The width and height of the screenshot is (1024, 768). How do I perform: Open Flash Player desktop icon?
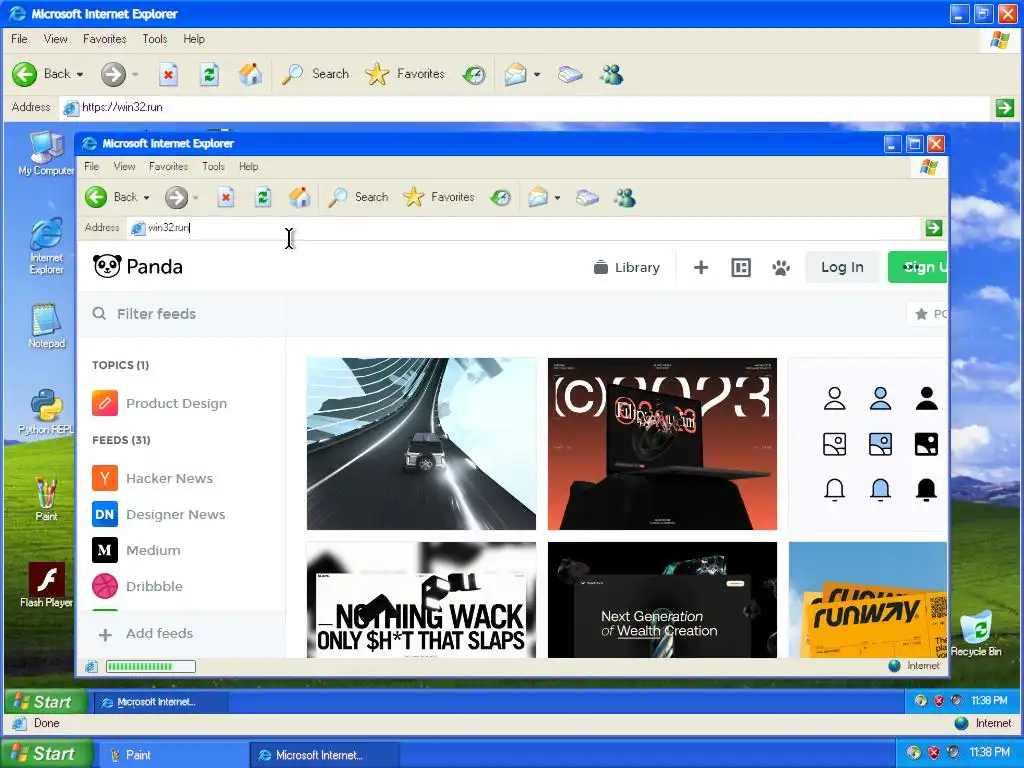tap(46, 584)
